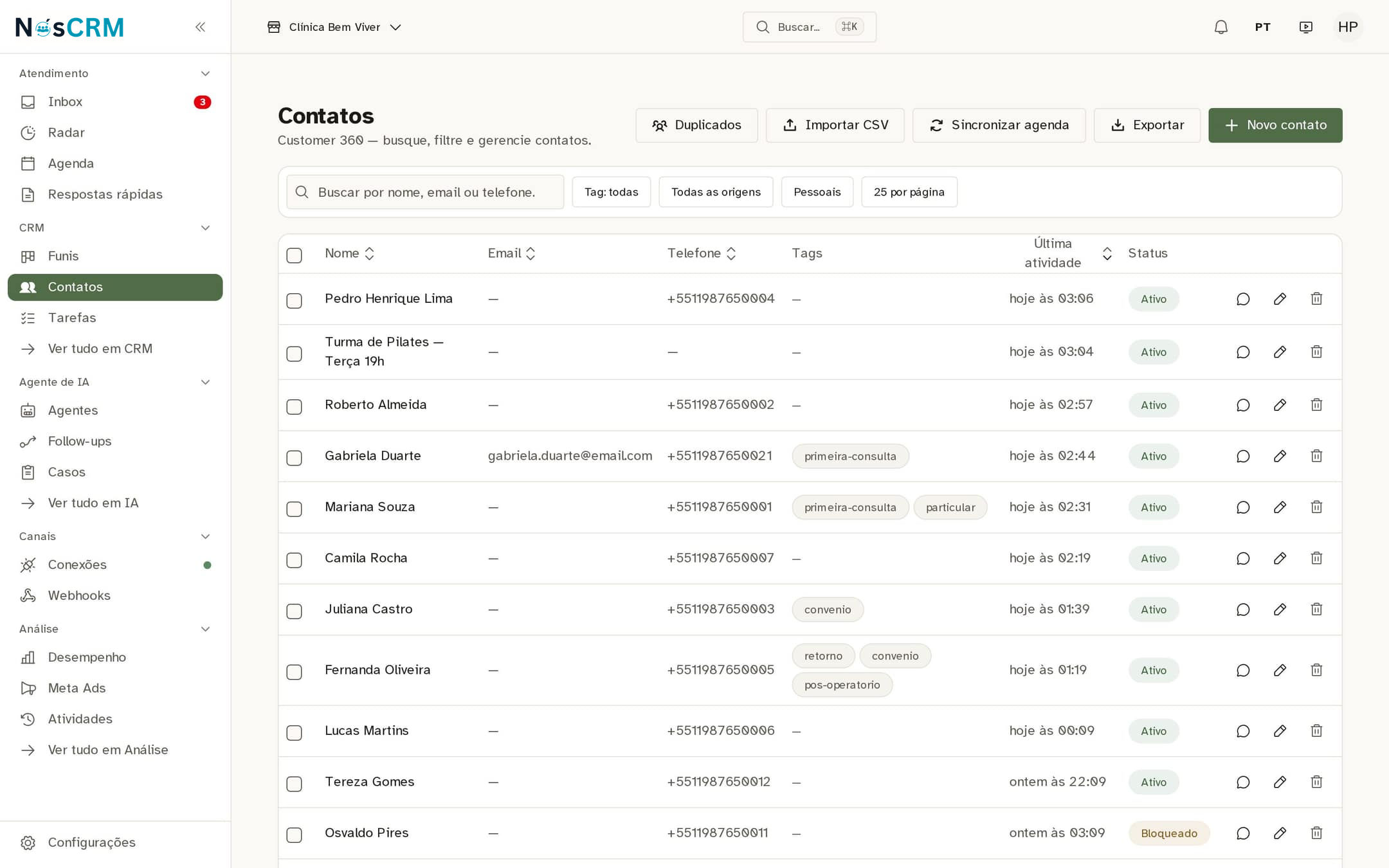Open chat for Gabriela Duarte
The image size is (1389, 868).
(x=1243, y=456)
